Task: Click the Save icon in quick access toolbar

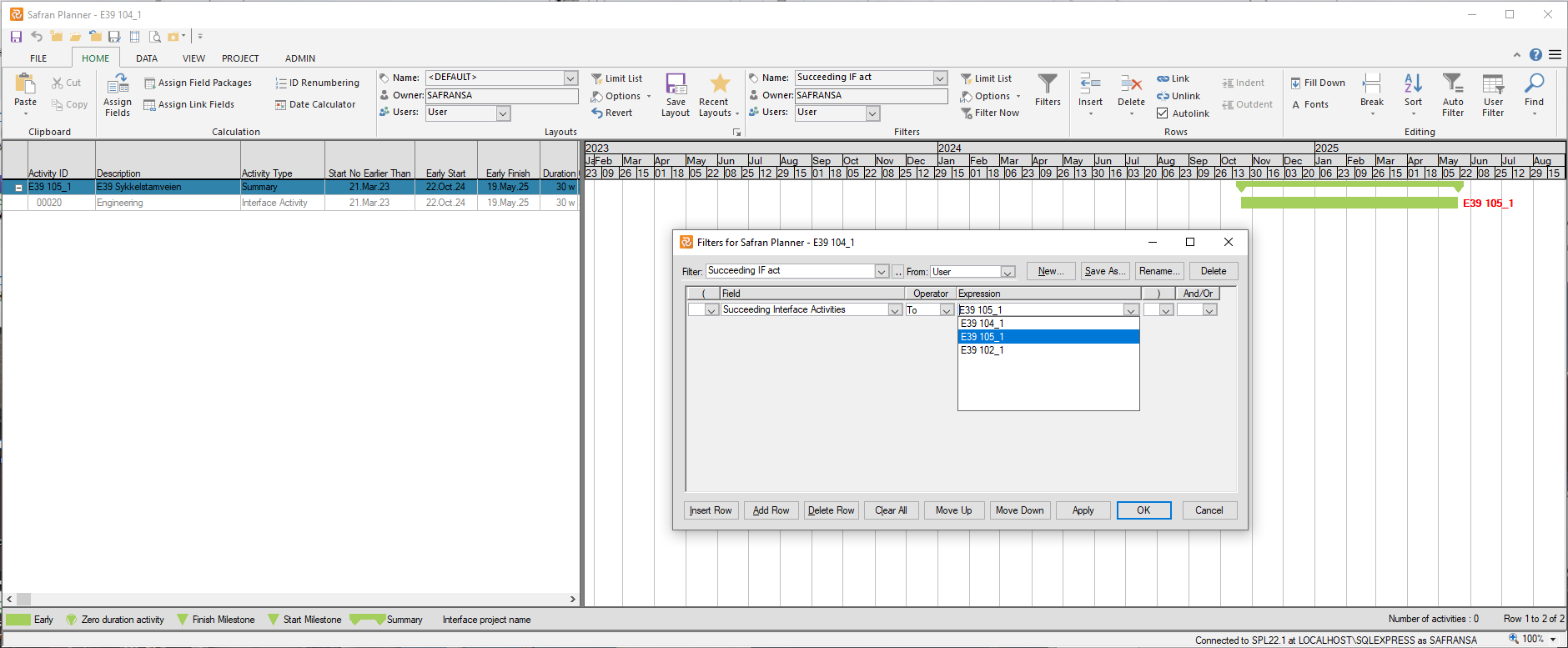Action: pos(16,37)
